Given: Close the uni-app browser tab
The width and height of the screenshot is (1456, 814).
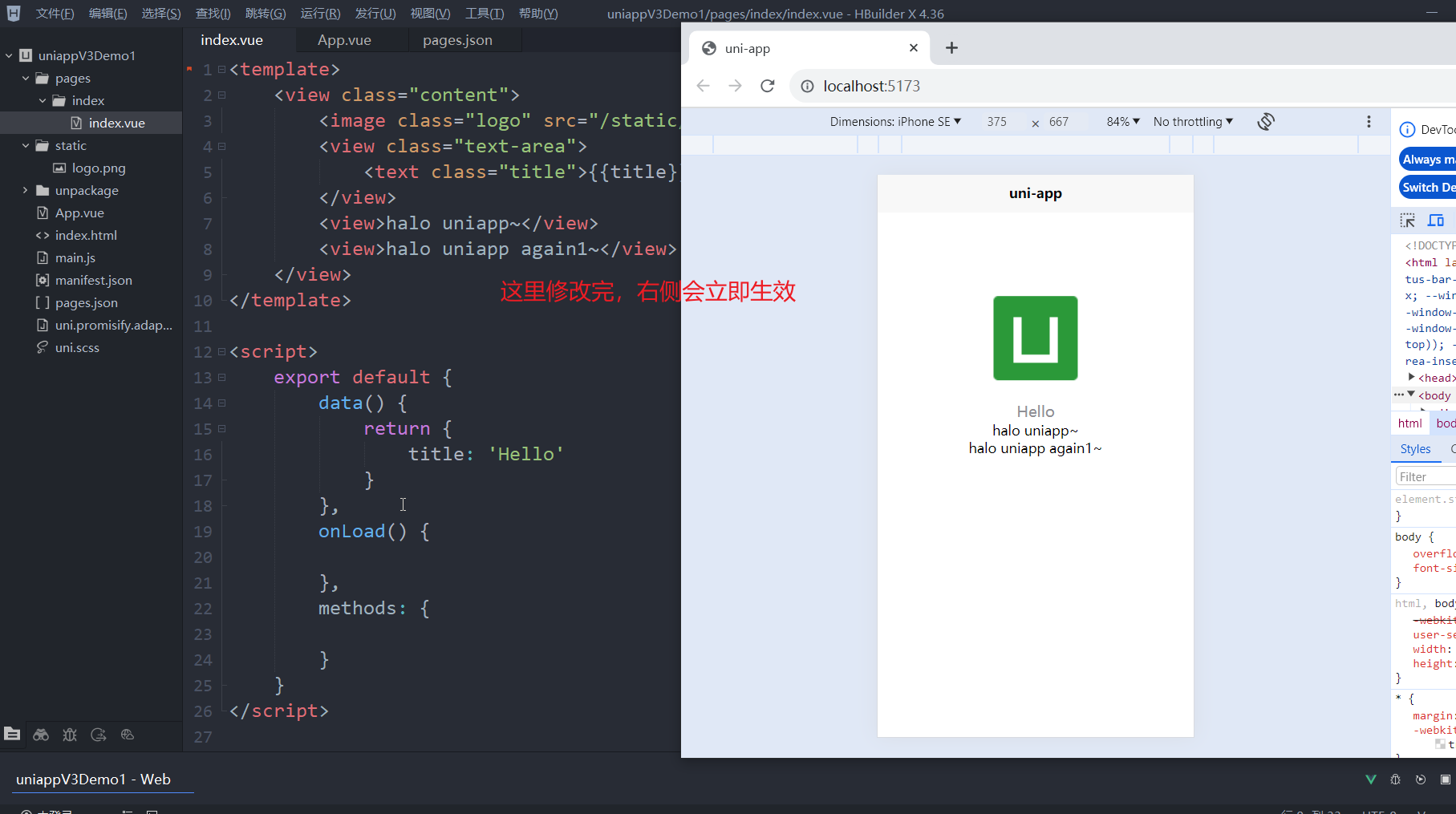Looking at the screenshot, I should (913, 48).
